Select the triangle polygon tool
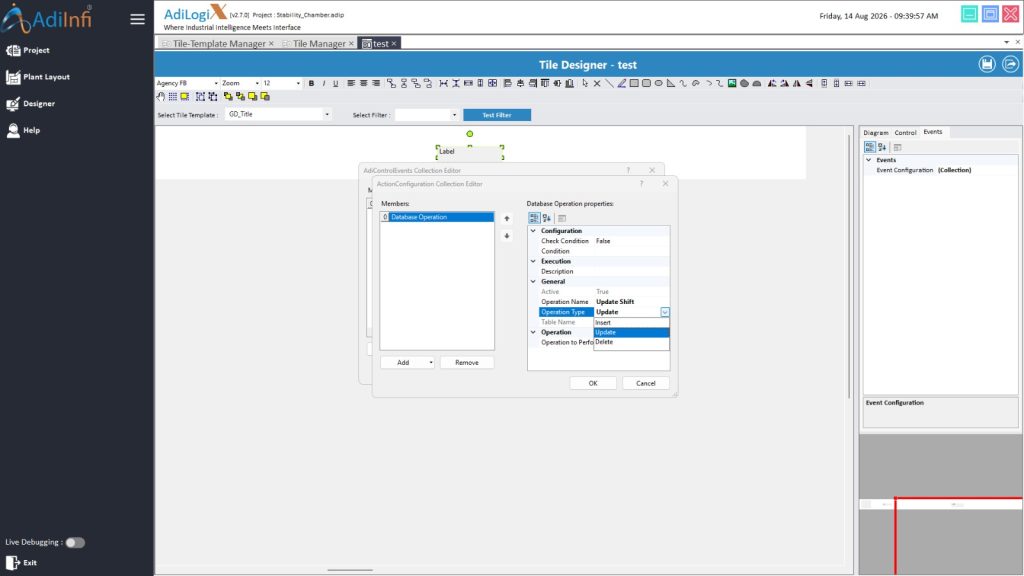Screen dimensions: 1024x576 pos(671,84)
